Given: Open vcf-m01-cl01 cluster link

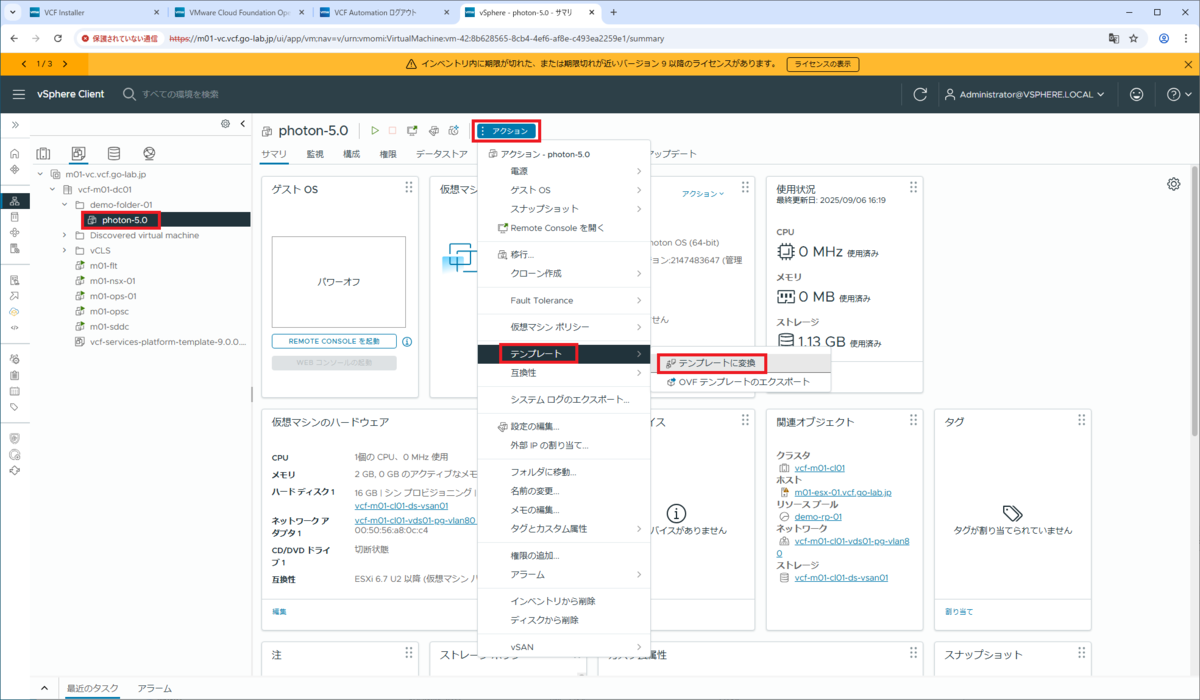Looking at the screenshot, I should click(819, 468).
